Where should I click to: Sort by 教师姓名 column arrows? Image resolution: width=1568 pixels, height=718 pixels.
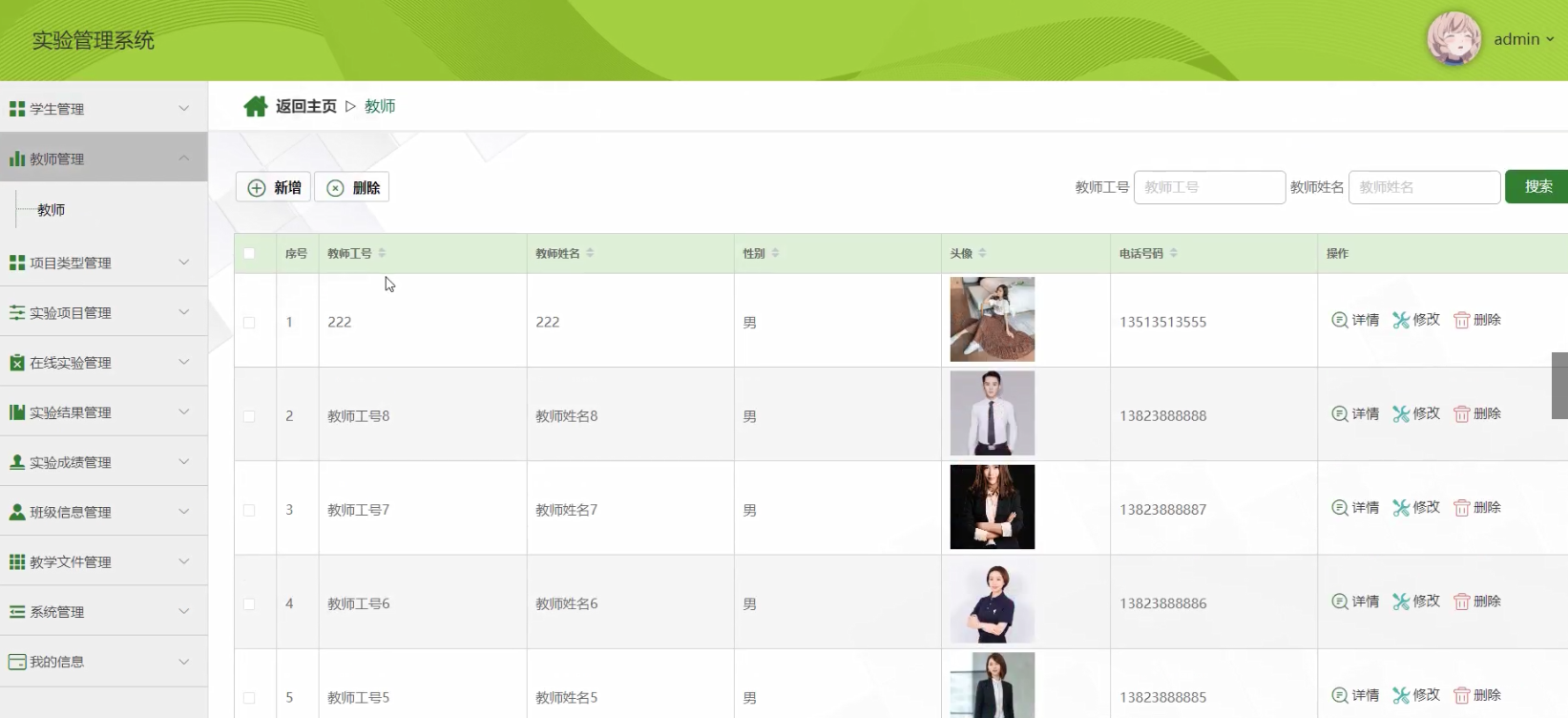(590, 253)
